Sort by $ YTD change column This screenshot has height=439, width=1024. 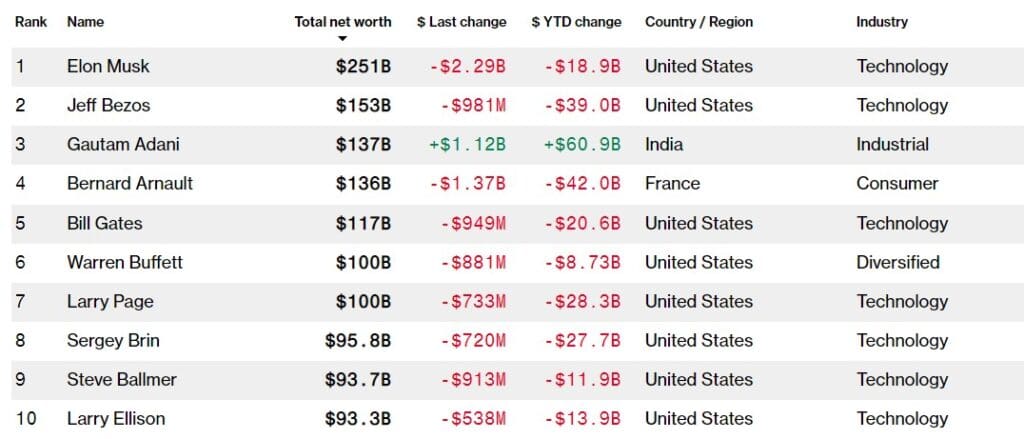tap(576, 22)
